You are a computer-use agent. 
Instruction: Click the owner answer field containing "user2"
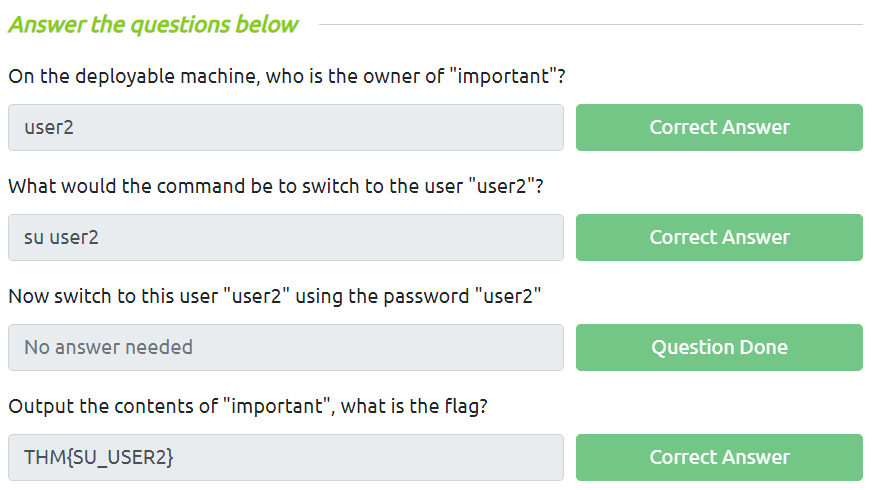click(x=285, y=128)
